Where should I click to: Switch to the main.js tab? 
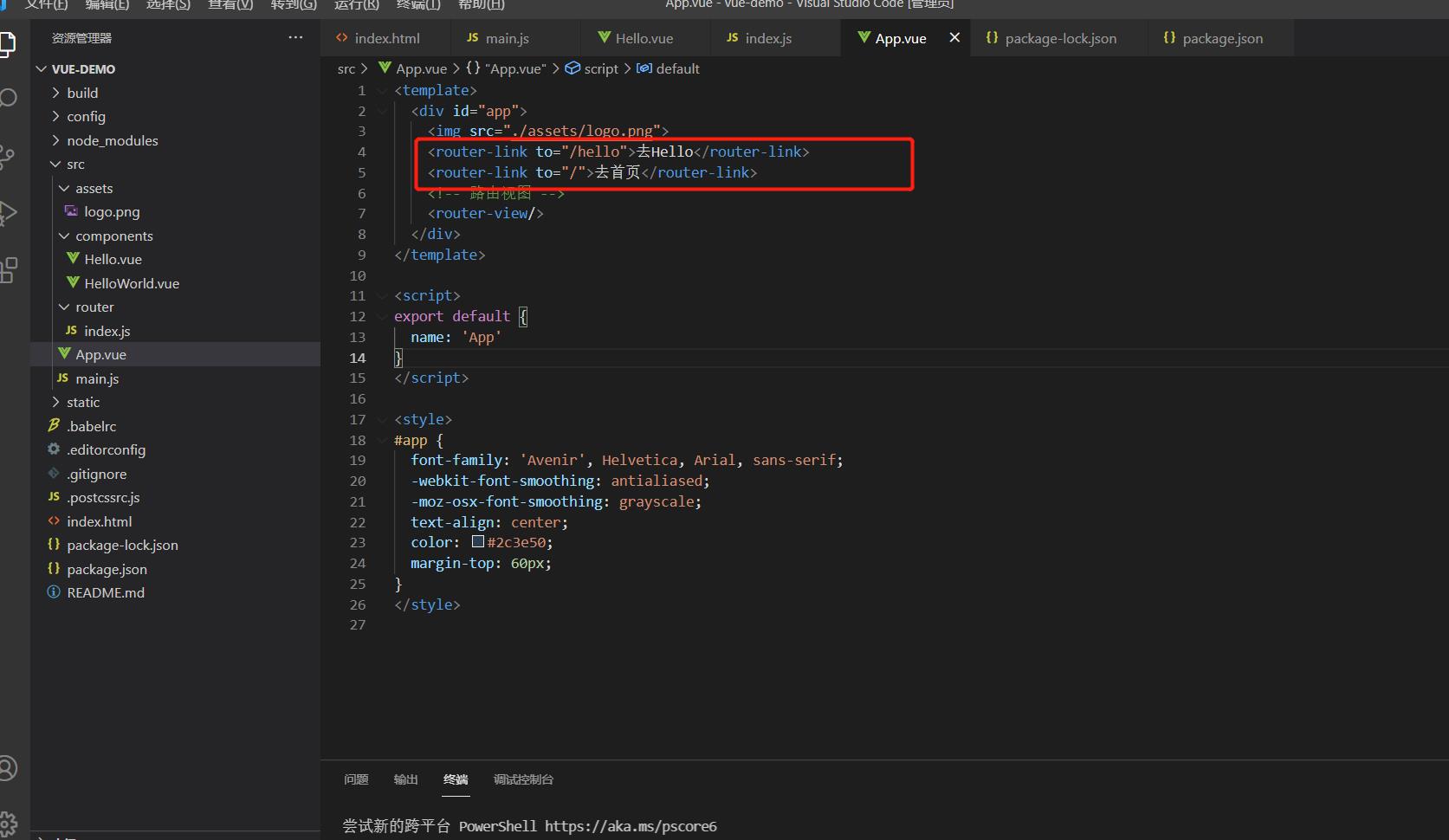tap(515, 38)
